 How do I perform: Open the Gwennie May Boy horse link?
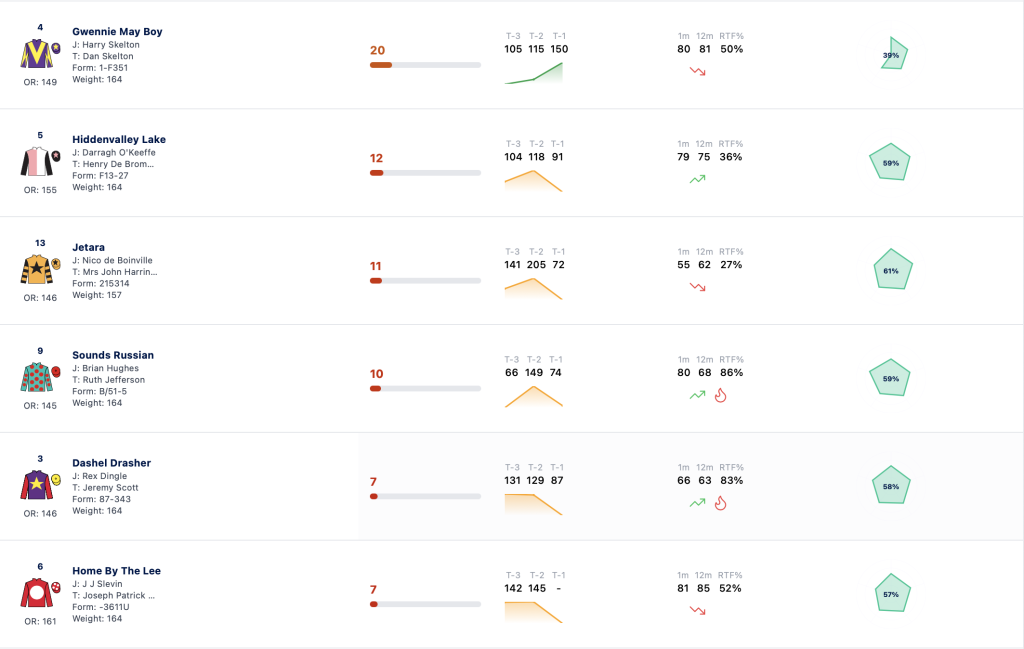pos(117,31)
